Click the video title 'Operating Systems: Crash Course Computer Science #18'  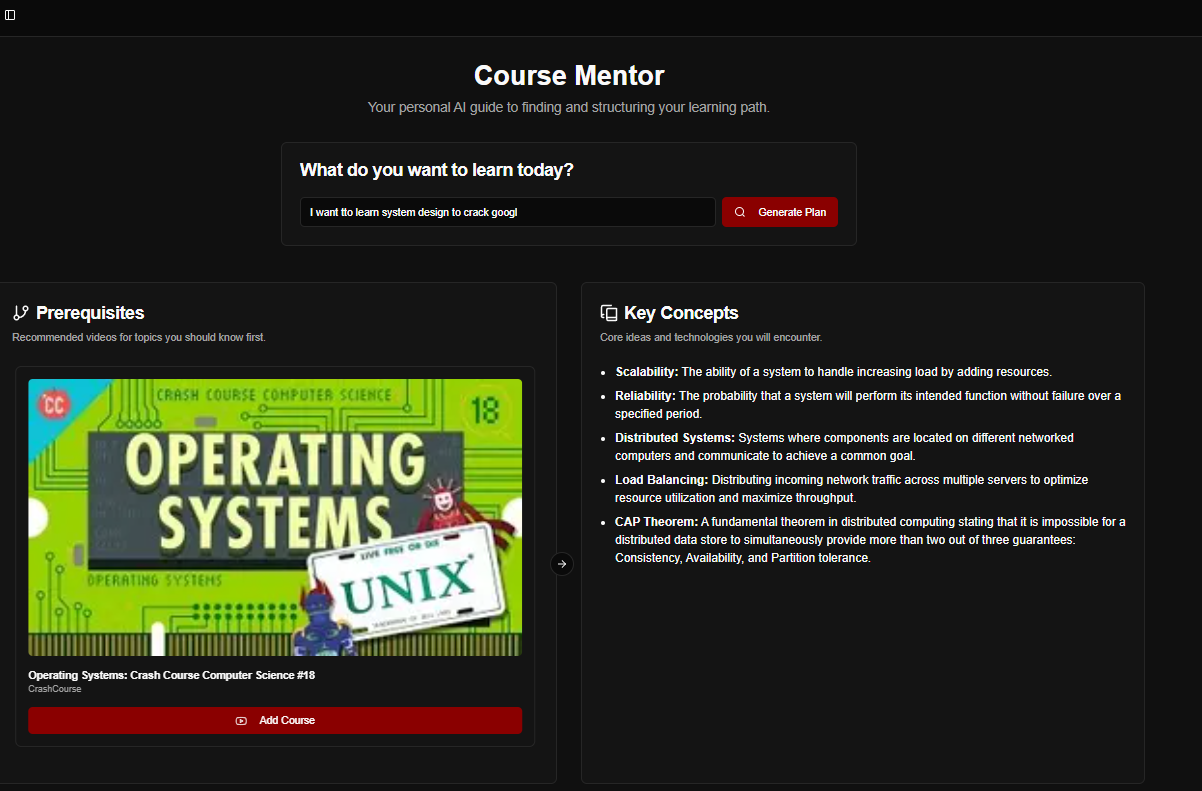pos(171,675)
